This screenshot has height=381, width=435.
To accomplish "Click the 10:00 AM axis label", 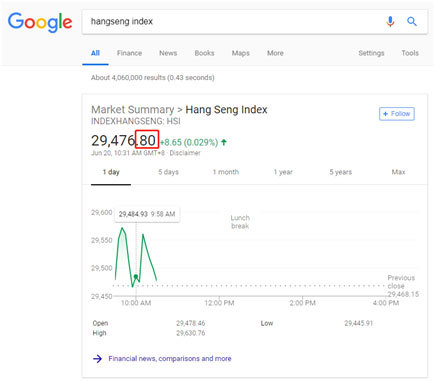I will 136,303.
